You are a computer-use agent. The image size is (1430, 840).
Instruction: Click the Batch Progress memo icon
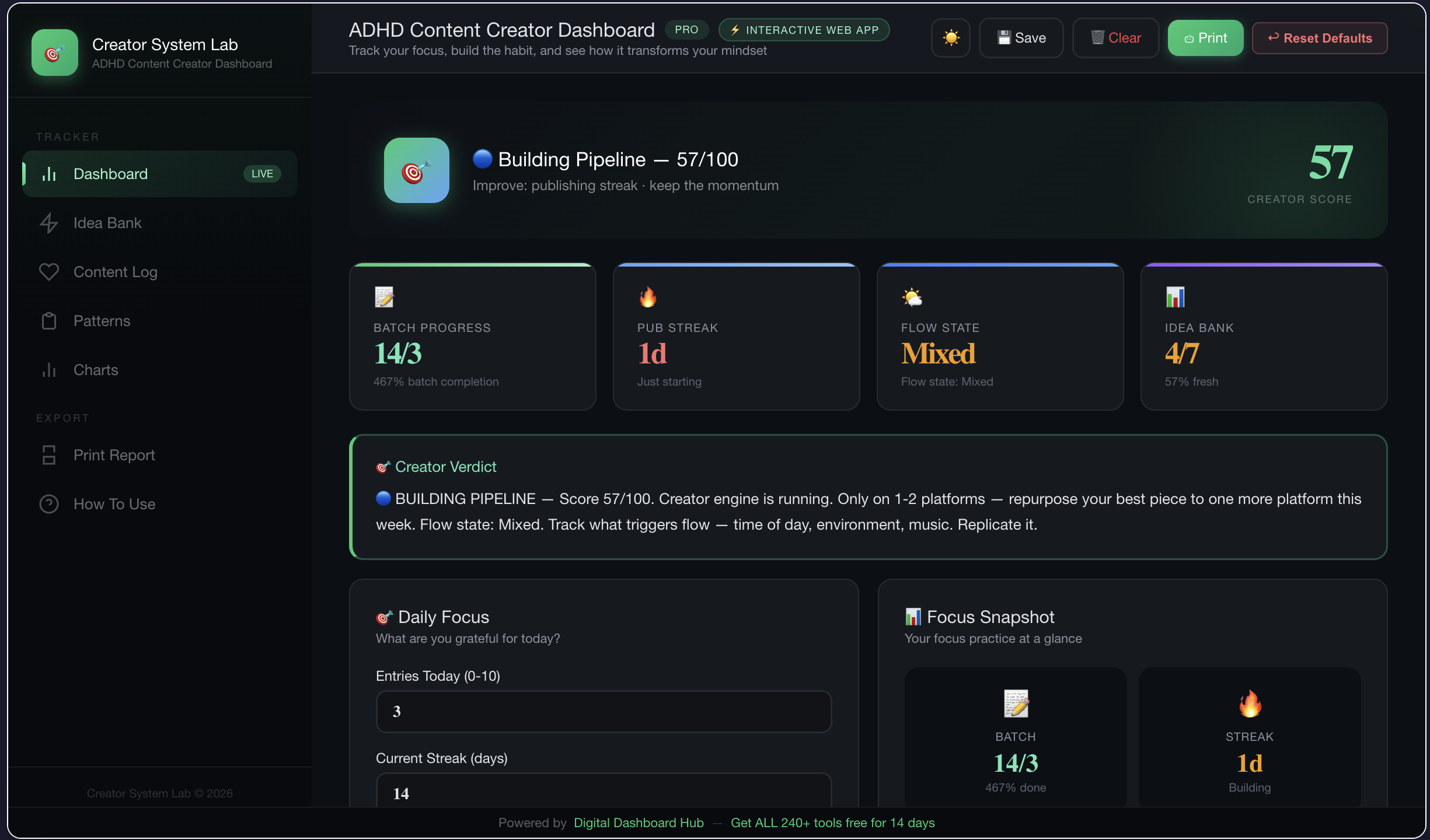click(x=384, y=297)
